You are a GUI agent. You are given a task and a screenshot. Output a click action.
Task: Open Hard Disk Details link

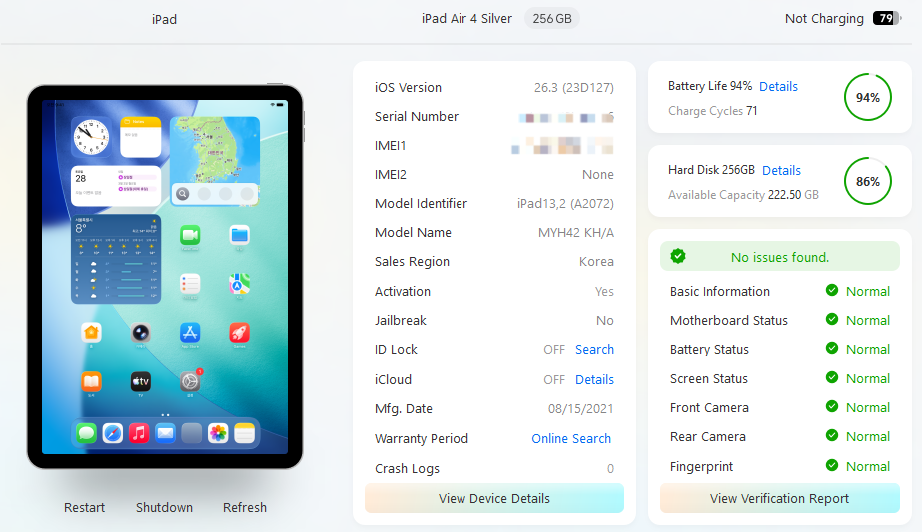tap(781, 171)
